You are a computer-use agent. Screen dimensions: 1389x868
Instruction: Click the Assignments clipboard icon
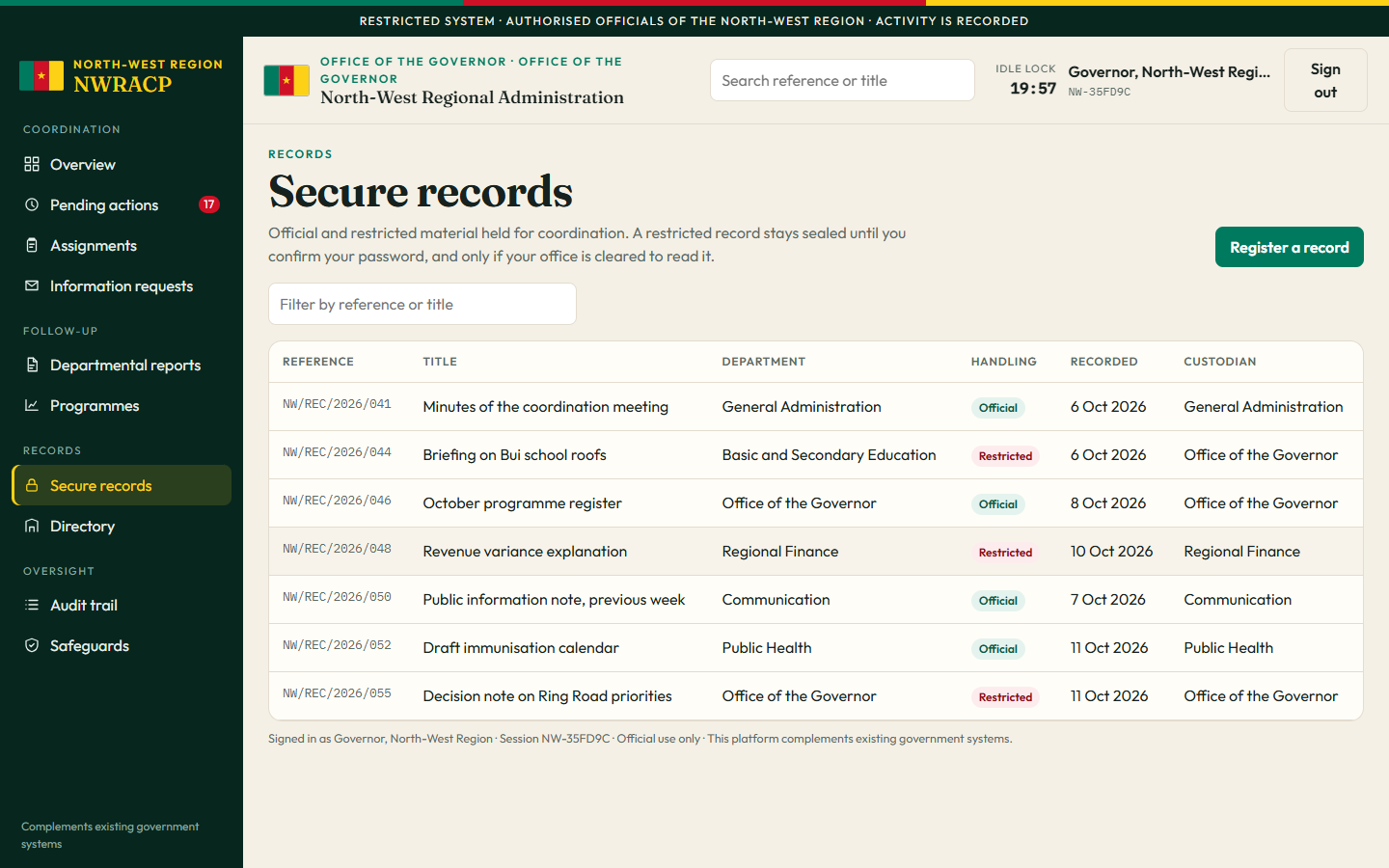[32, 245]
